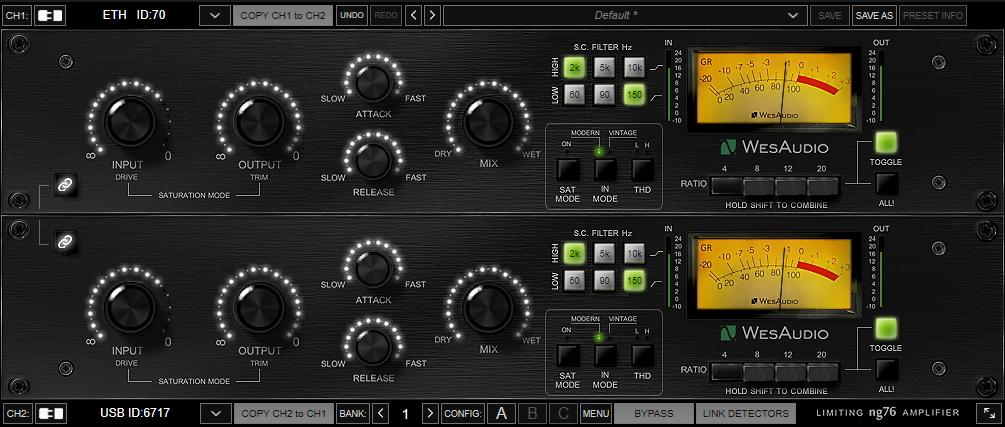
Task: Click channel 2 MIX dry/wet knob
Action: point(488,308)
